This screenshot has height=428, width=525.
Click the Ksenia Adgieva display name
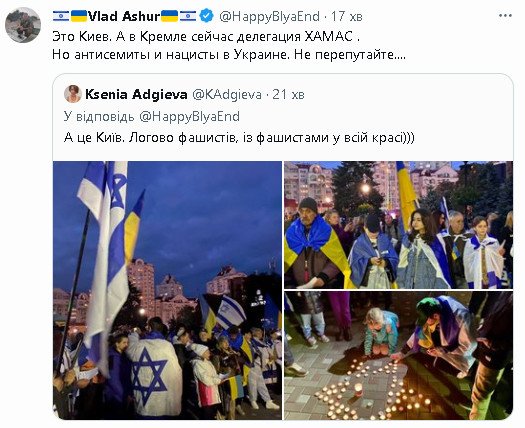click(x=136, y=94)
